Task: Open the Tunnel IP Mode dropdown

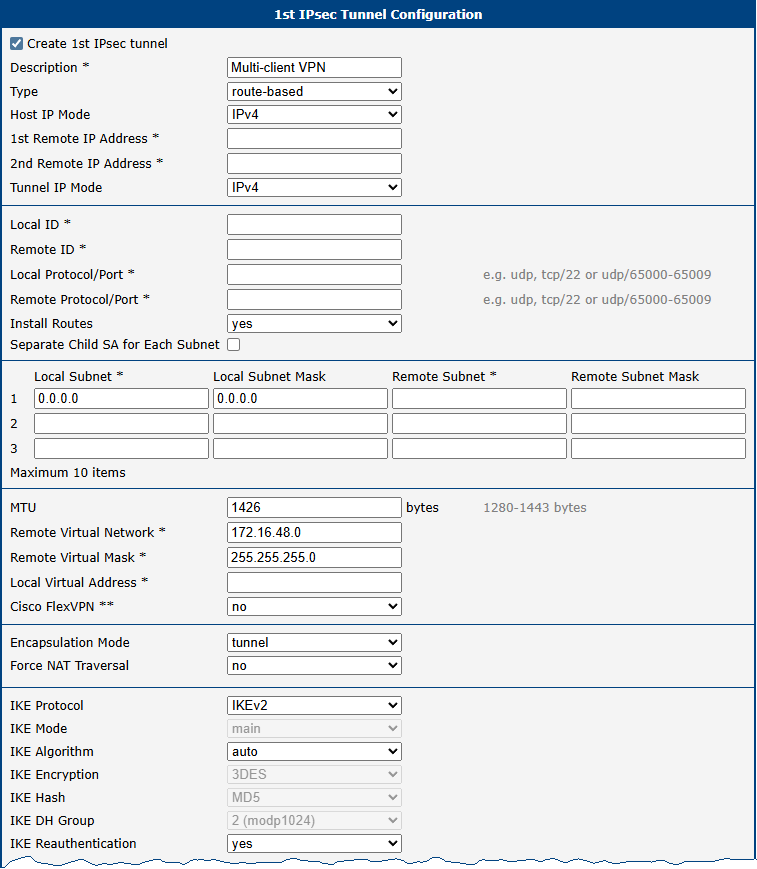Action: pyautogui.click(x=314, y=187)
